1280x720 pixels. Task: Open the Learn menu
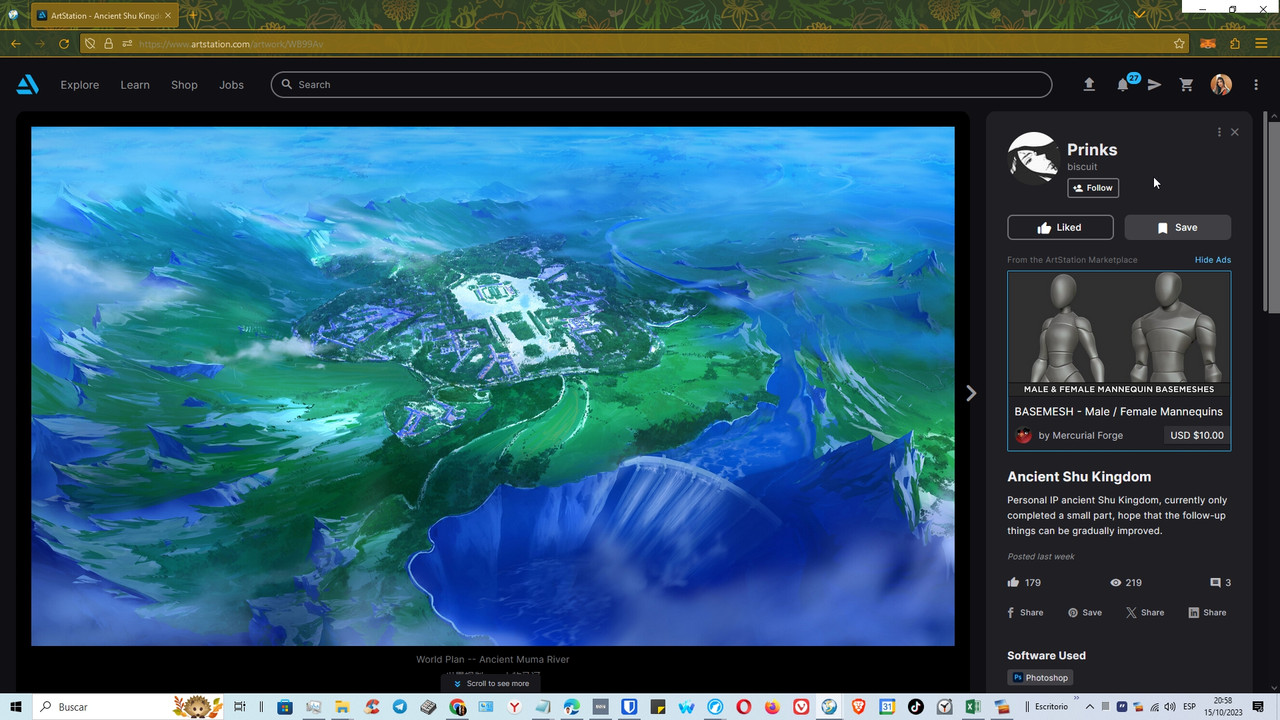pyautogui.click(x=135, y=85)
